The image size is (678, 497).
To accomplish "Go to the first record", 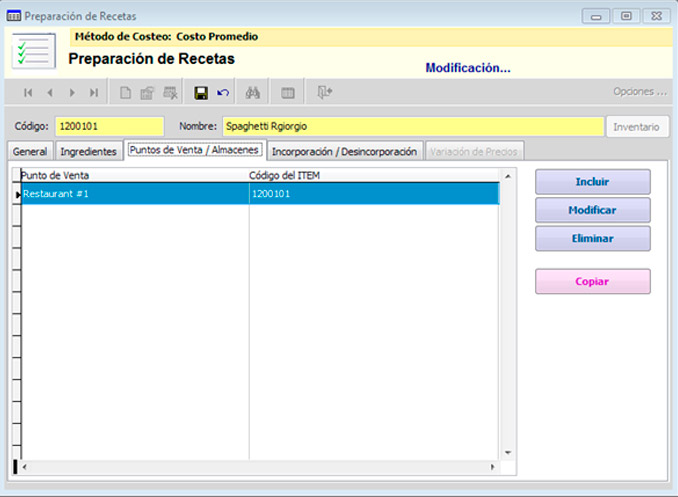I will click(x=27, y=93).
